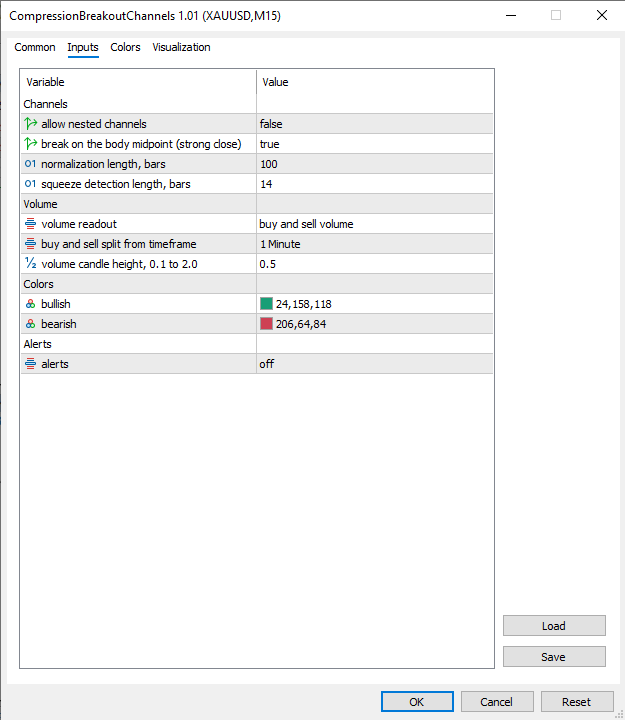Save the inputs with the Save button
This screenshot has height=720, width=625.
pos(554,657)
